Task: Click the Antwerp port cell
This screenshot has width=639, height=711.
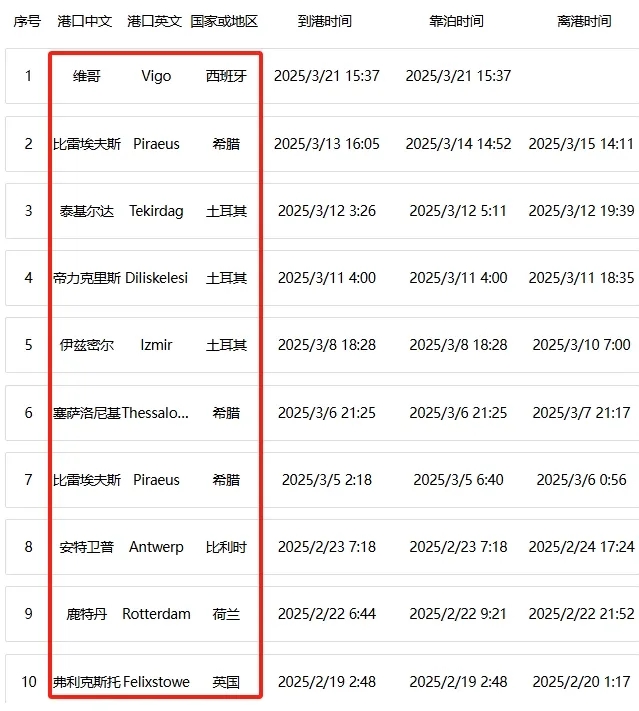Action: click(156, 547)
